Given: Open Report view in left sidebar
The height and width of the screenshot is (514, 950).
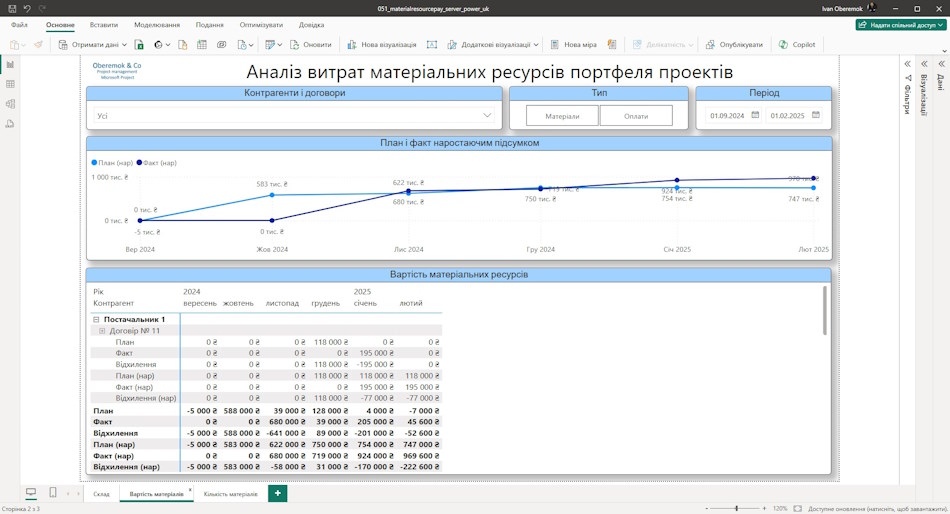Looking at the screenshot, I should pyautogui.click(x=10, y=64).
